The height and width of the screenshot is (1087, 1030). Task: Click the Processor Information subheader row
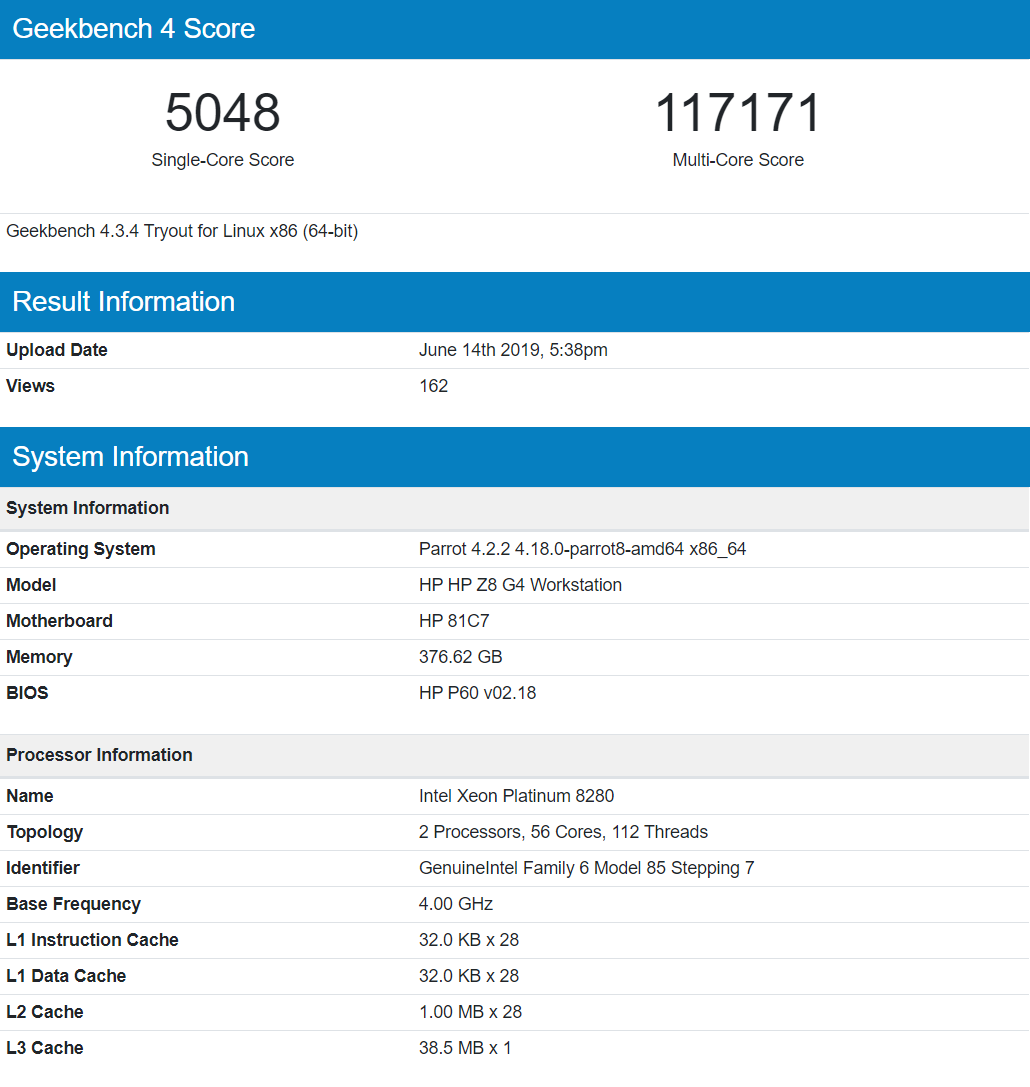pyautogui.click(x=515, y=755)
